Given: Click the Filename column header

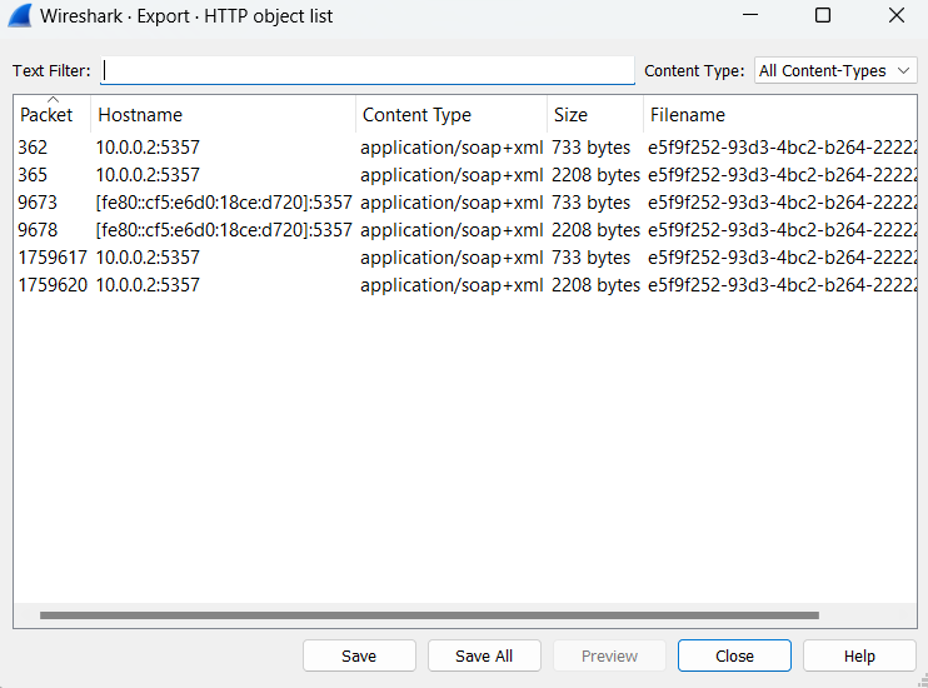Looking at the screenshot, I should pyautogui.click(x=688, y=115).
